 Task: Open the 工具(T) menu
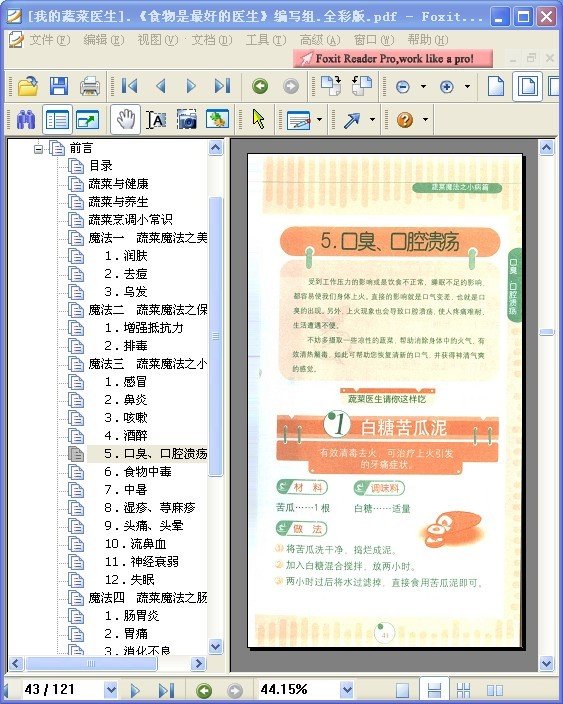click(266, 40)
